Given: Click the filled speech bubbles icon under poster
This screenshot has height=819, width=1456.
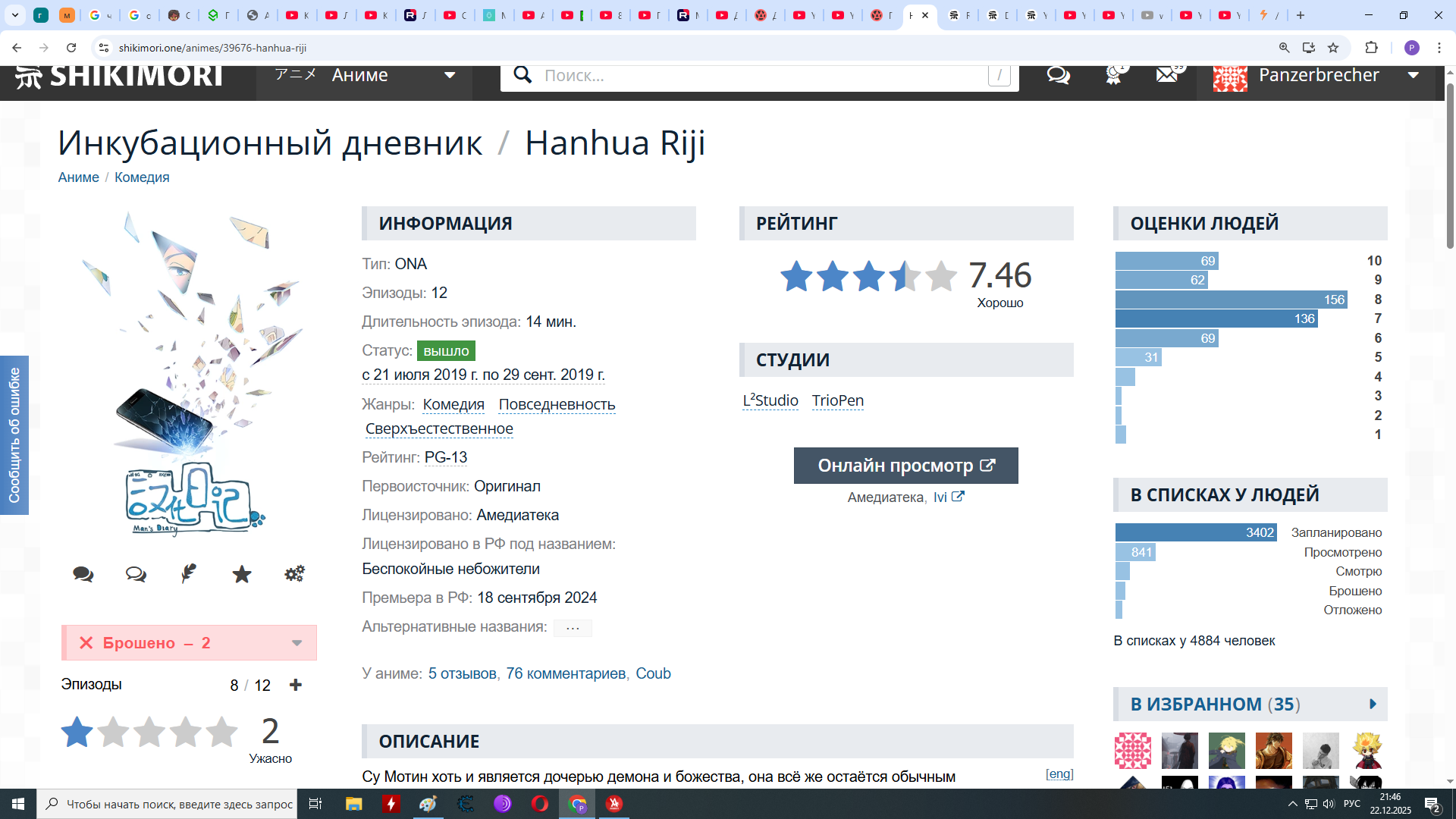Looking at the screenshot, I should pyautogui.click(x=83, y=574).
